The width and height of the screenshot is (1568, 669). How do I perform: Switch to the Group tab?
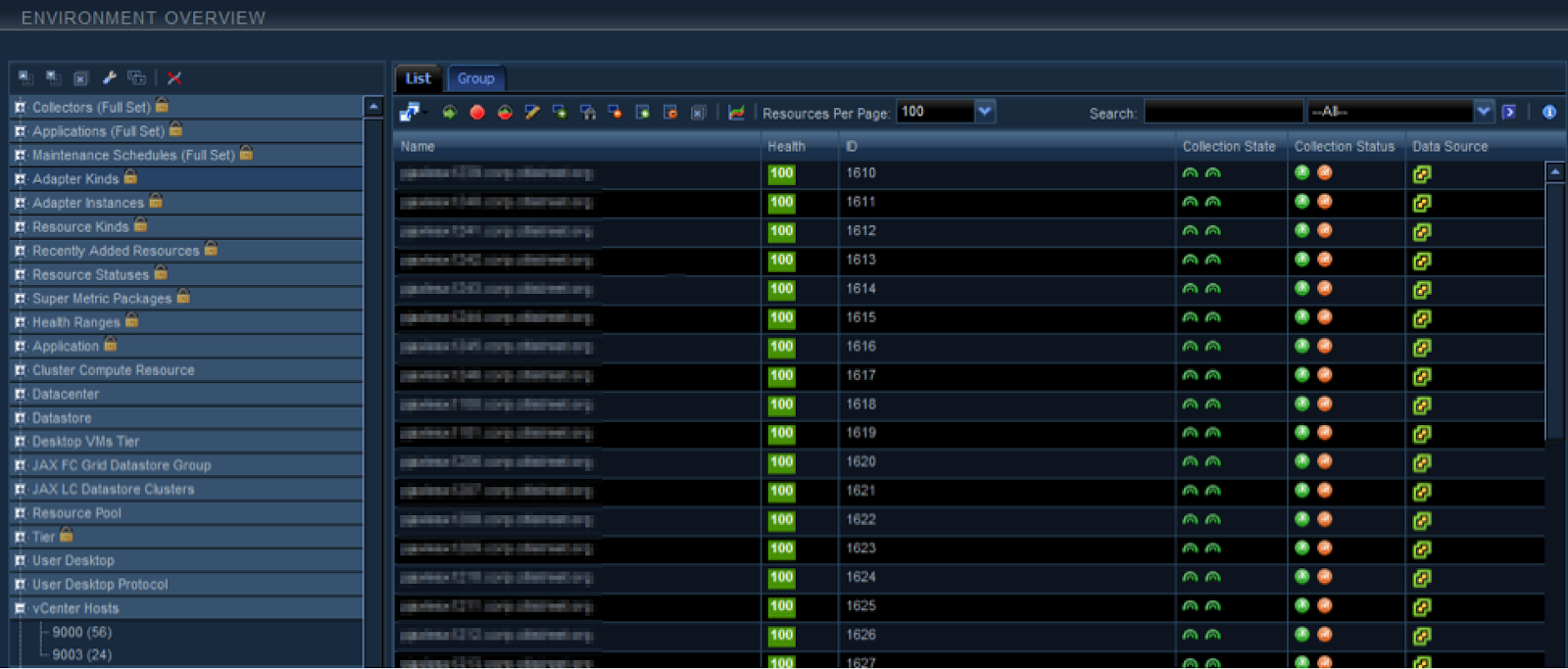coord(475,78)
